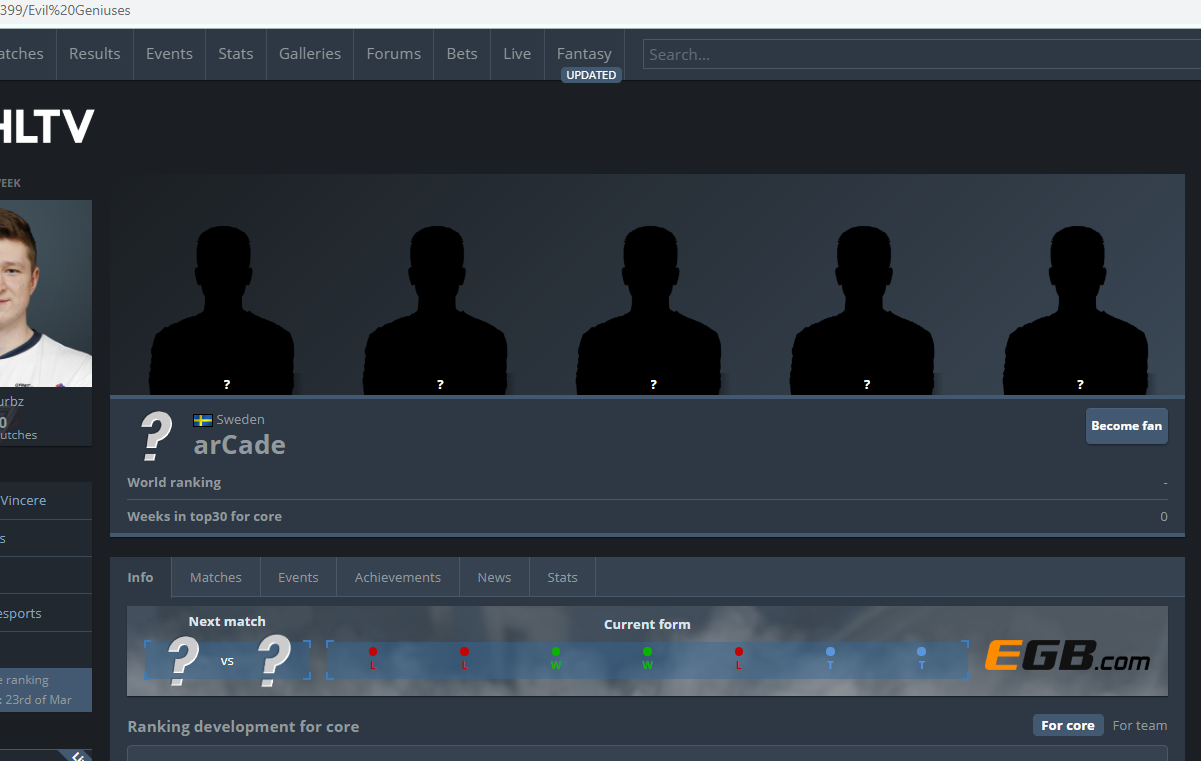Select the For team ranking toggle
Viewport: 1201px width, 761px height.
click(1140, 725)
